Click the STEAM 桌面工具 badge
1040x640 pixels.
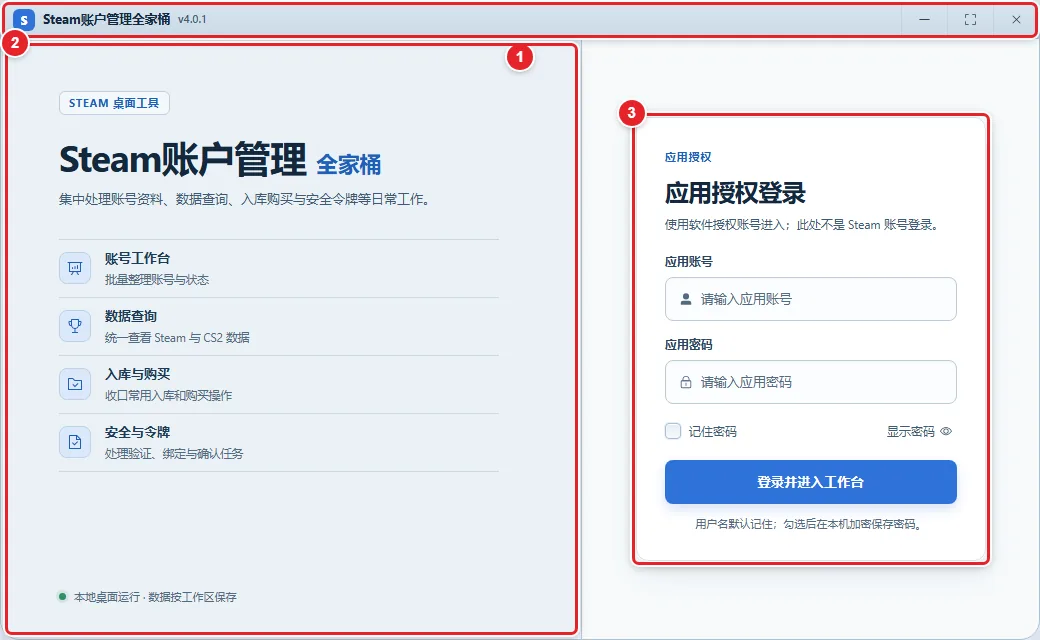tap(114, 103)
